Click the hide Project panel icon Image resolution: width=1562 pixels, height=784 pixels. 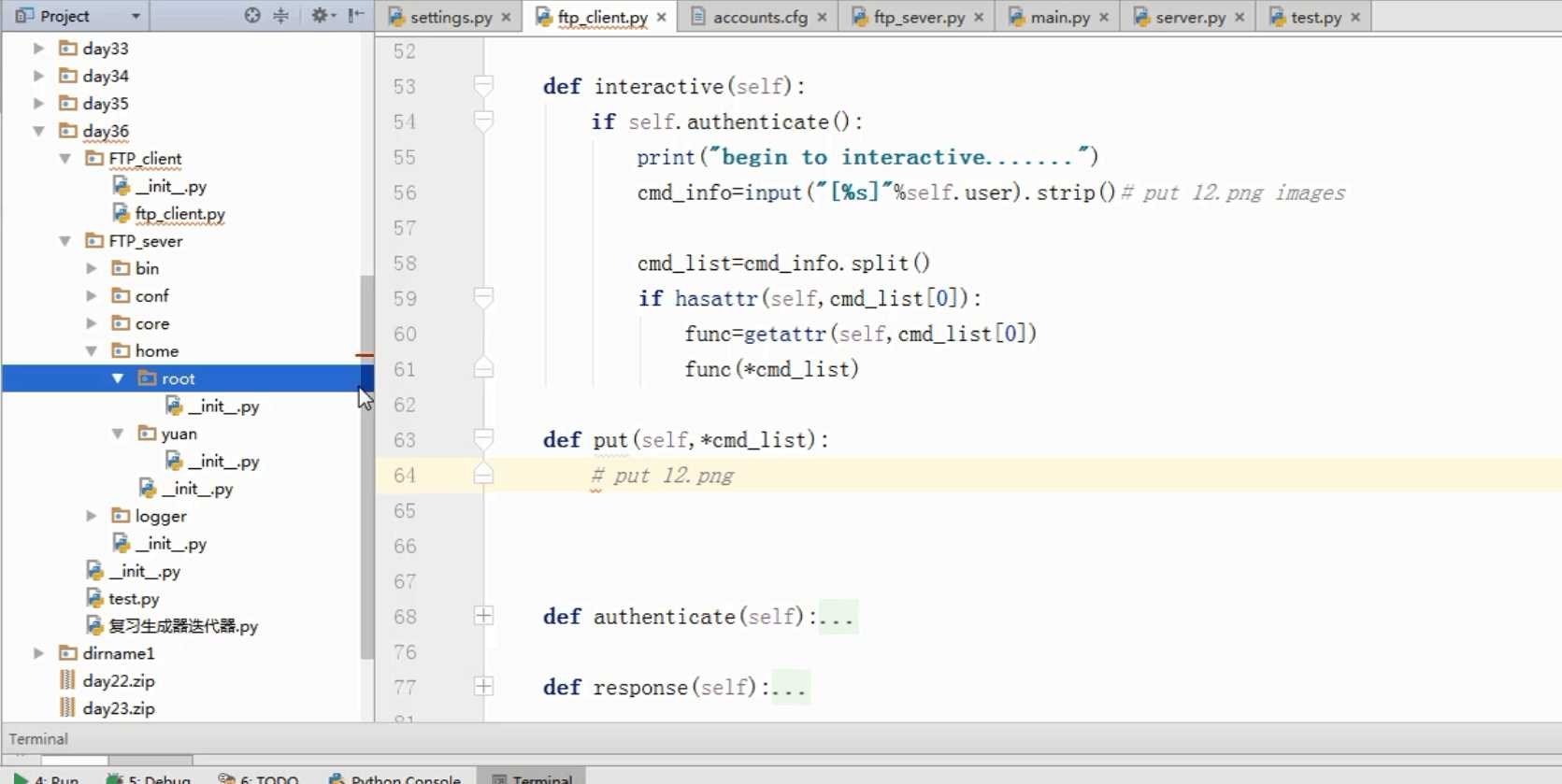tap(356, 16)
